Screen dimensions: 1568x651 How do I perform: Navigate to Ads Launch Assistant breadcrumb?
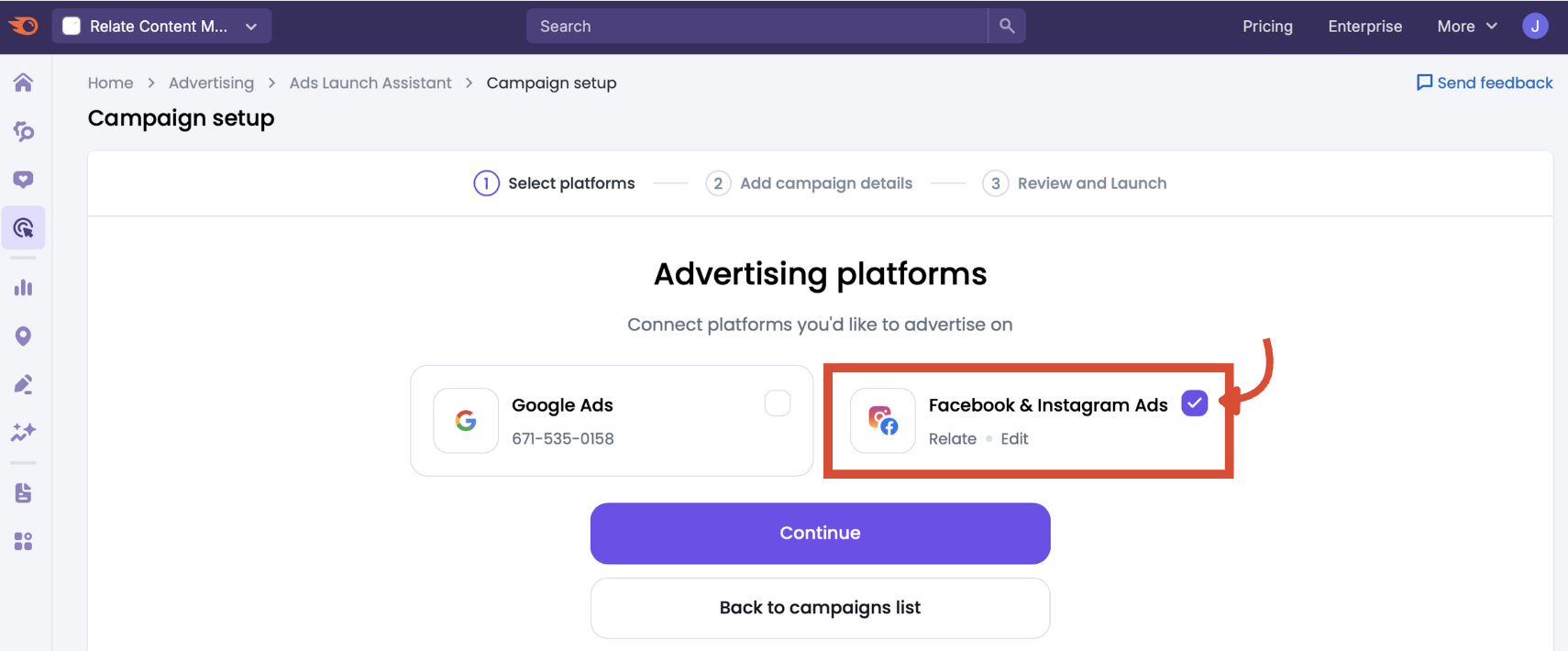coord(370,83)
